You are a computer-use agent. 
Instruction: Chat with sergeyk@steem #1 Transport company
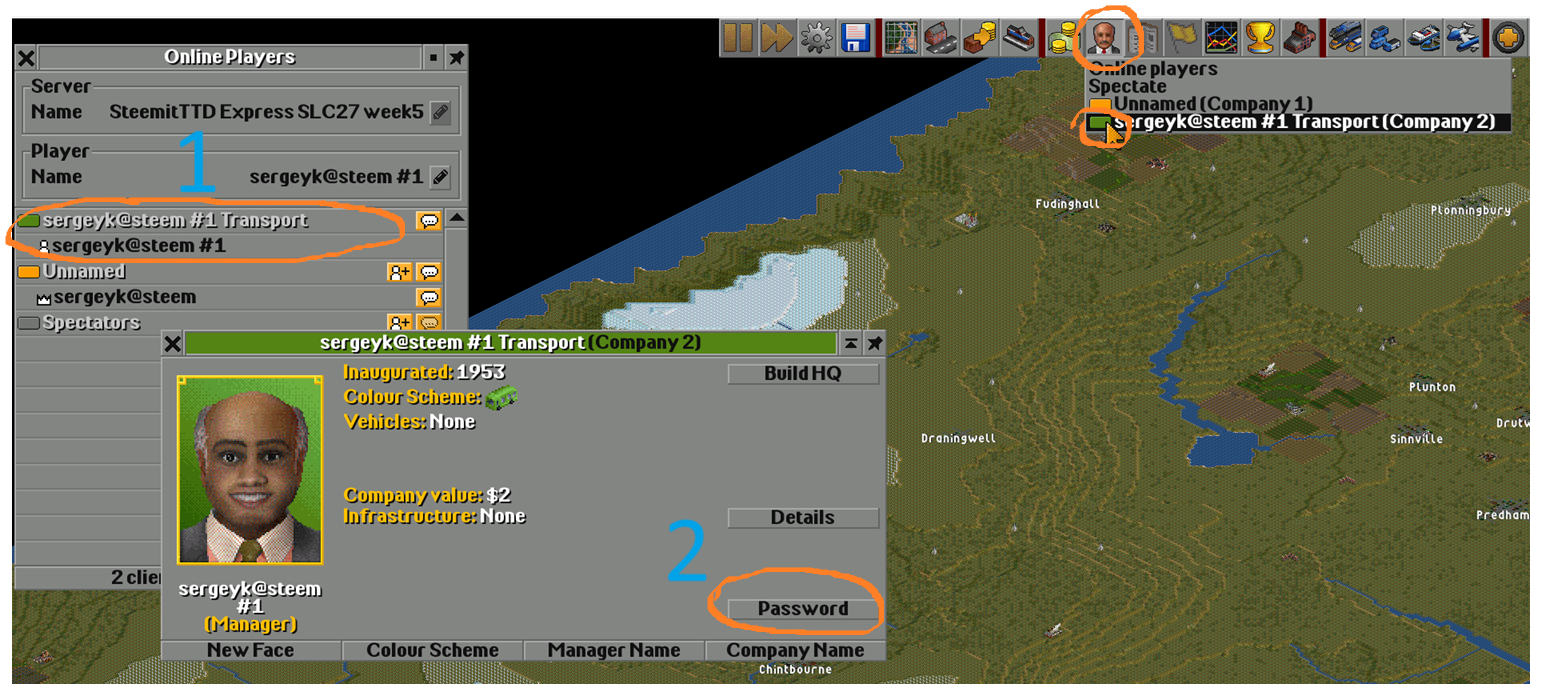click(x=429, y=221)
